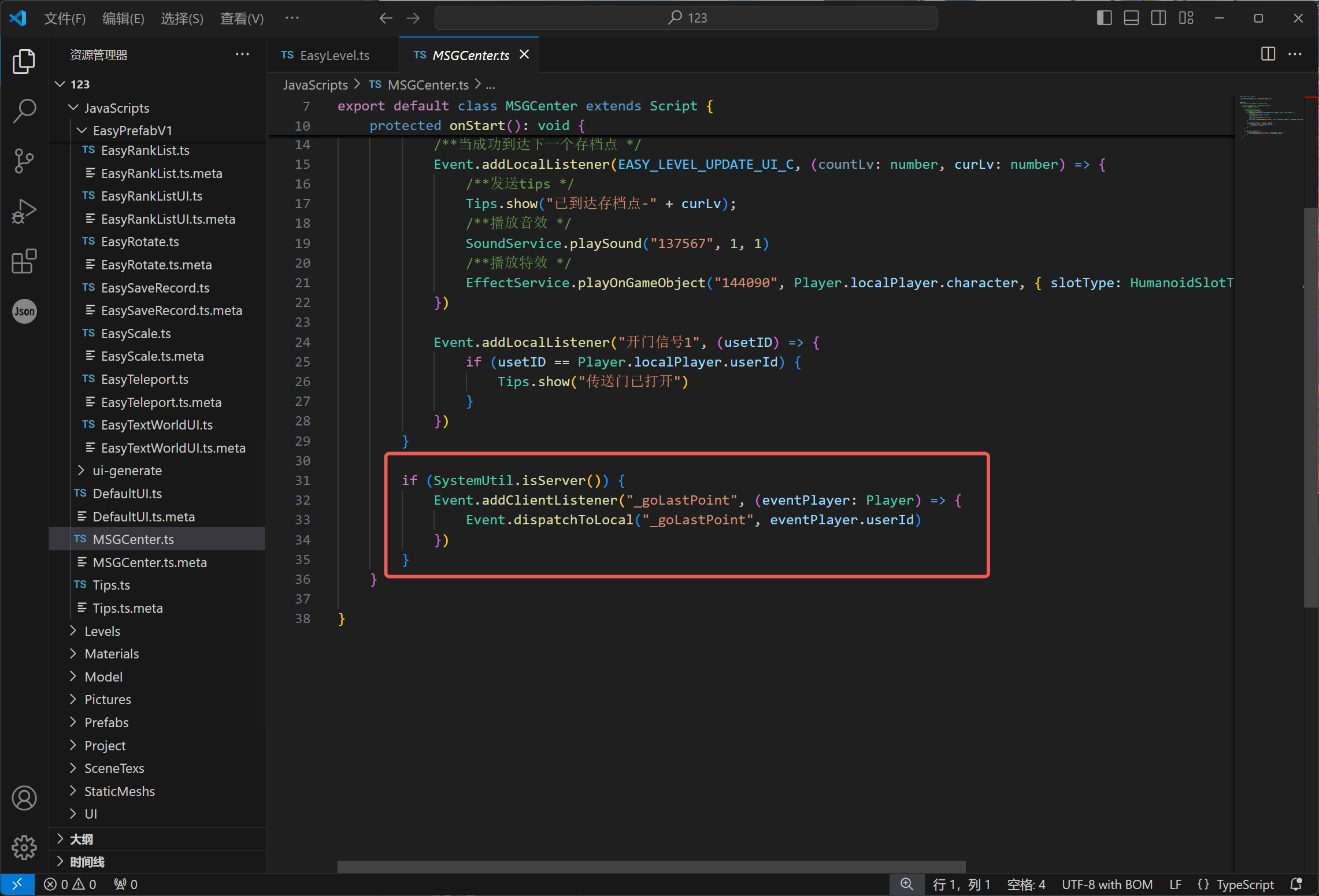Click the VS Code logo icon
The image size is (1319, 896).
[18, 18]
